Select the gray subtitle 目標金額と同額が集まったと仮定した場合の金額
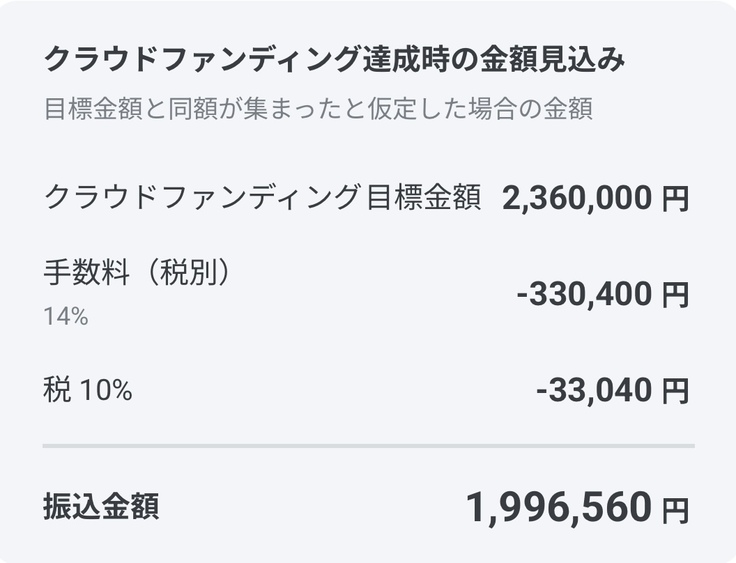The width and height of the screenshot is (736, 563). 318,109
